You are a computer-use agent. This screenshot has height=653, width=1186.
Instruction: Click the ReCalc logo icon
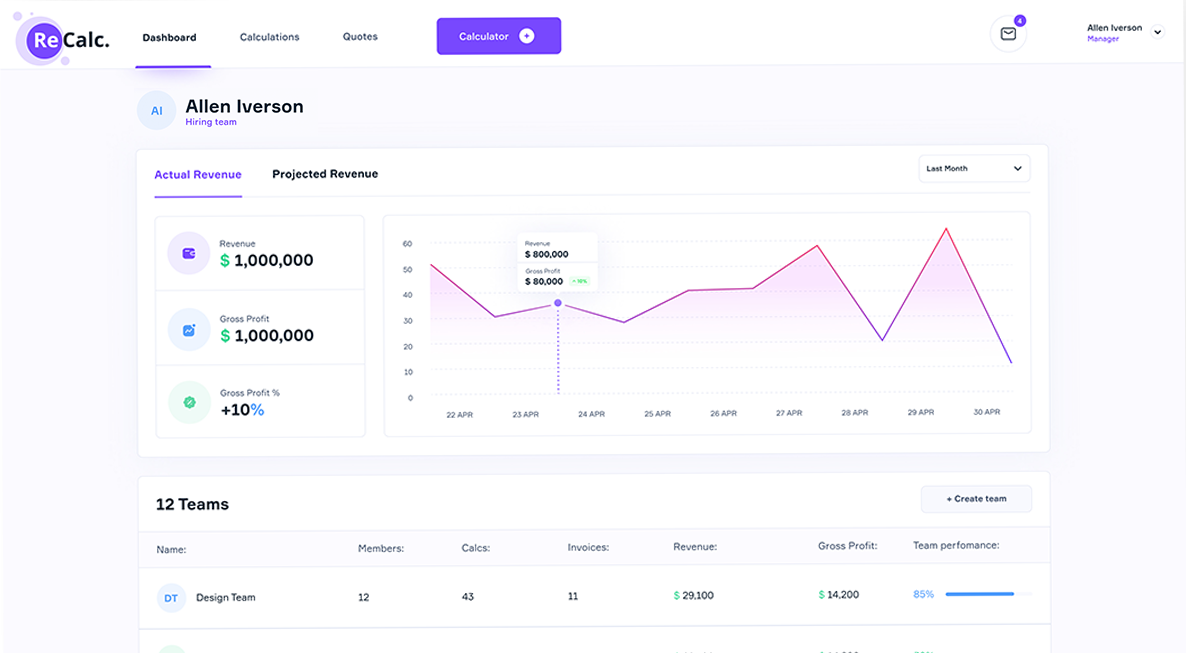point(46,41)
